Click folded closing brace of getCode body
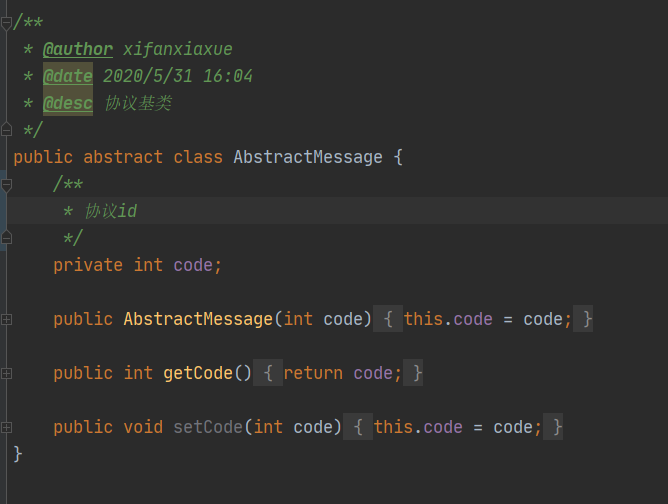This screenshot has width=668, height=504. click(417, 373)
